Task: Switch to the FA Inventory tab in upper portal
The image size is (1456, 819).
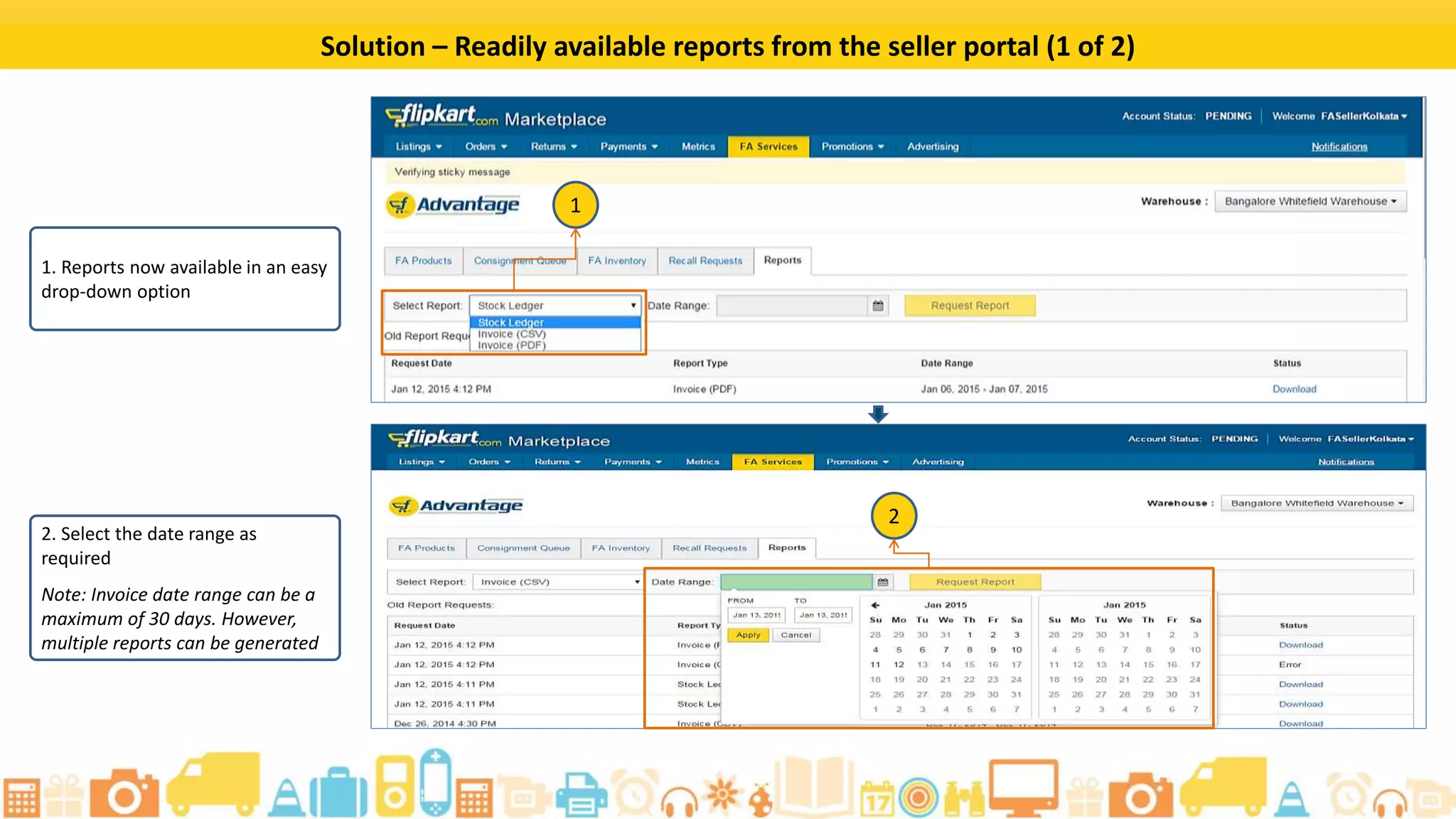Action: [x=616, y=261]
